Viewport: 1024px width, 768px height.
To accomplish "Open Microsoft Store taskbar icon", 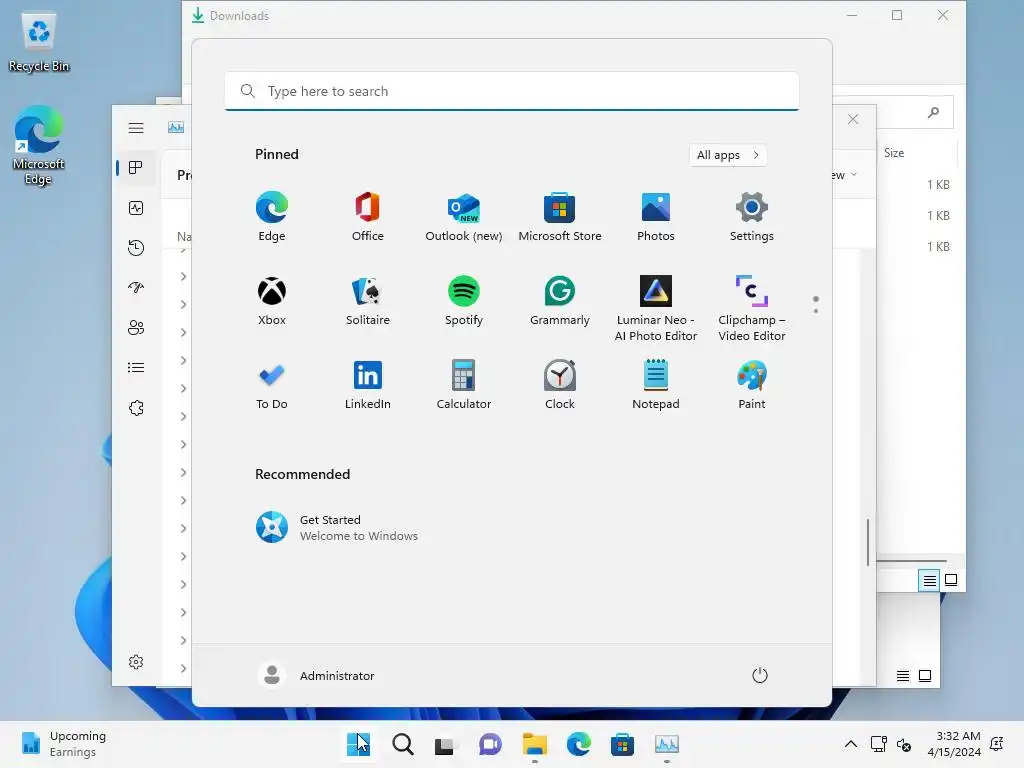I will click(622, 744).
